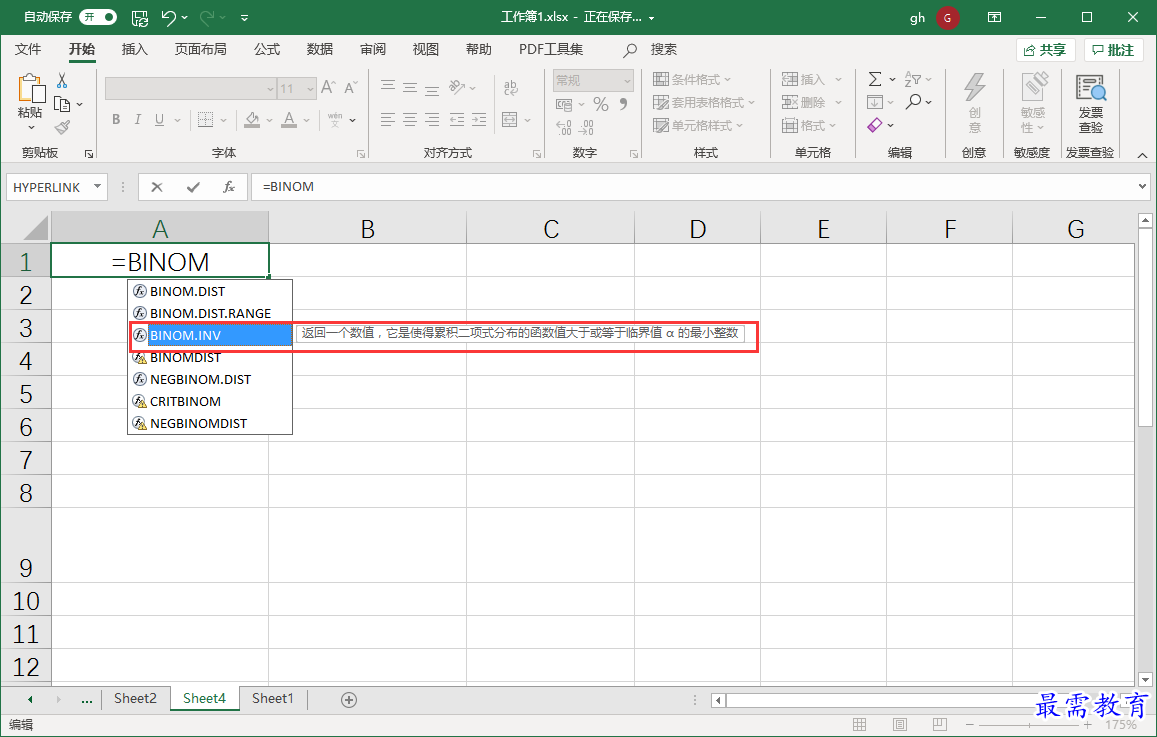This screenshot has width=1157, height=737.
Task: Click the Copy icon
Action: pyautogui.click(x=63, y=104)
